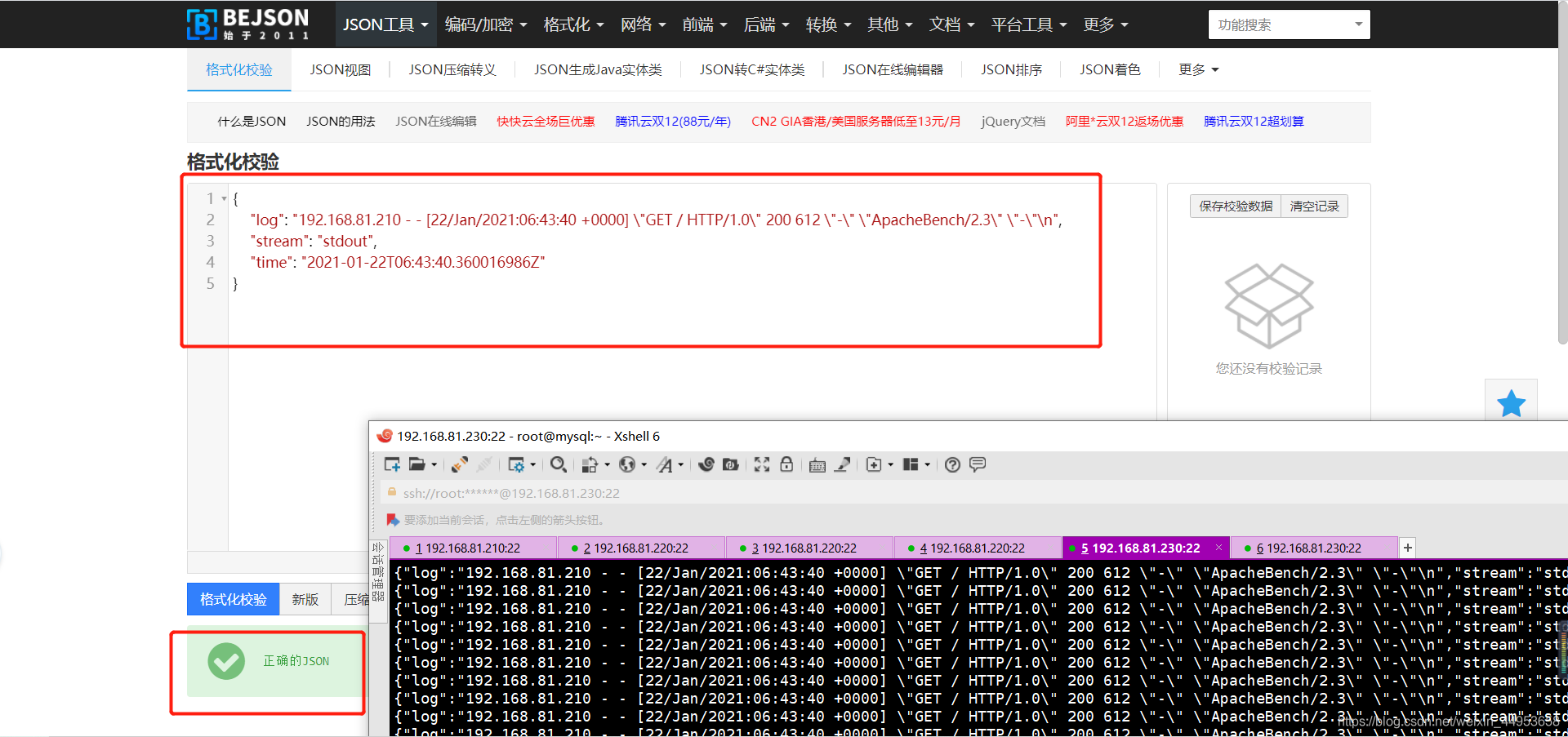Select Xshell session tab 1 192.168.81.210:22
This screenshot has height=737, width=1568.
474,548
